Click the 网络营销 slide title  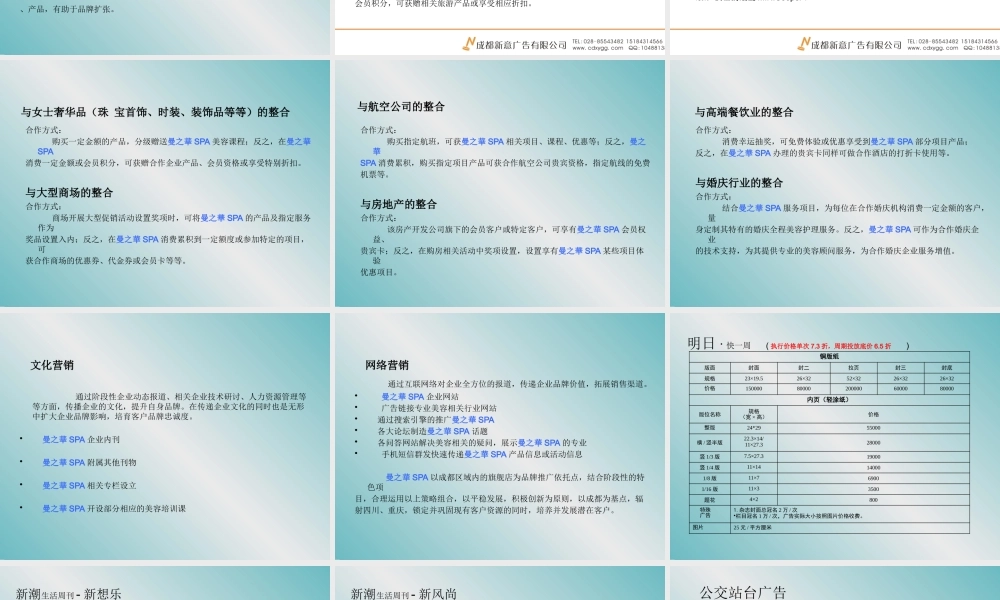coord(386,365)
